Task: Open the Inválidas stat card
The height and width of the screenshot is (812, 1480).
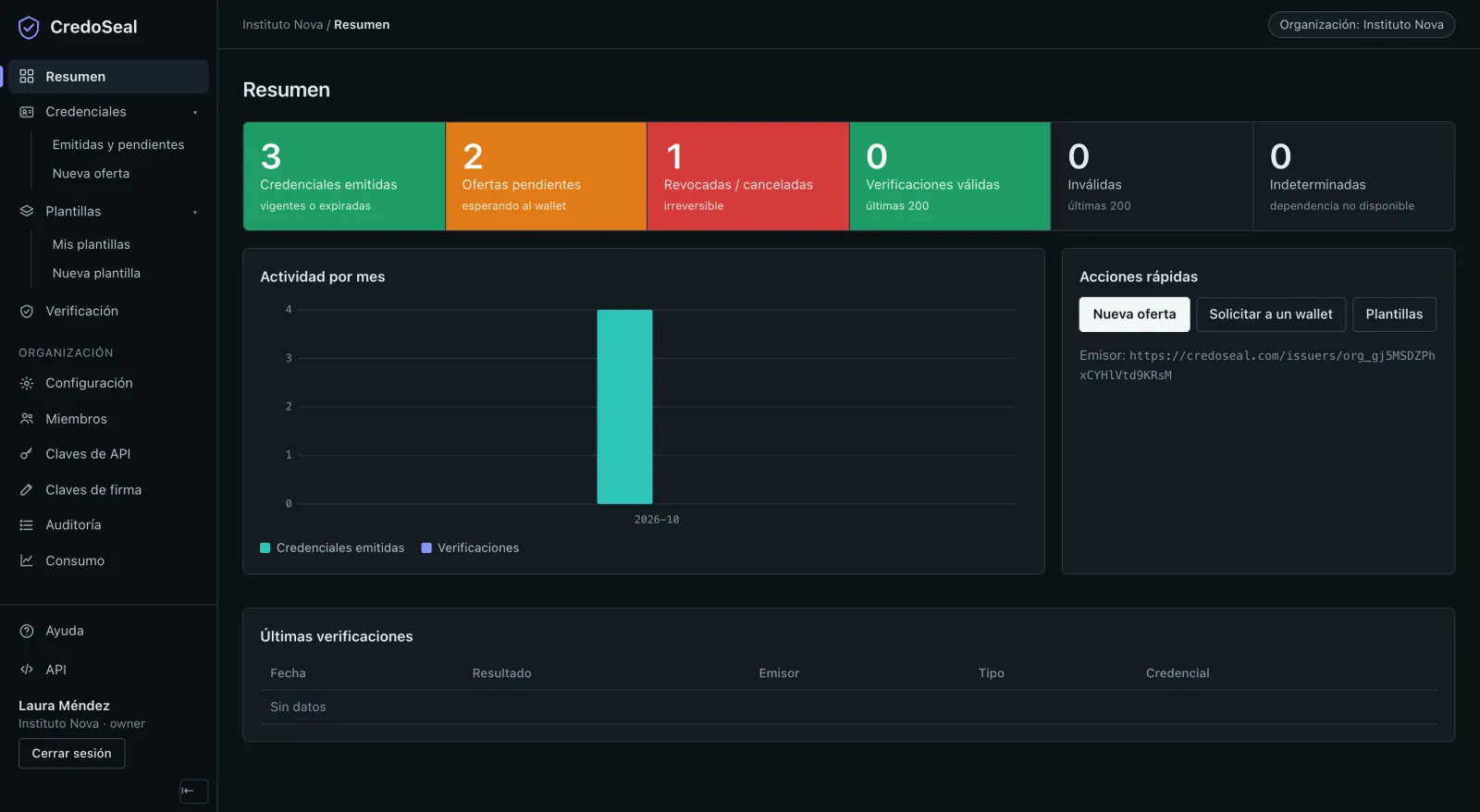Action: [x=1152, y=177]
